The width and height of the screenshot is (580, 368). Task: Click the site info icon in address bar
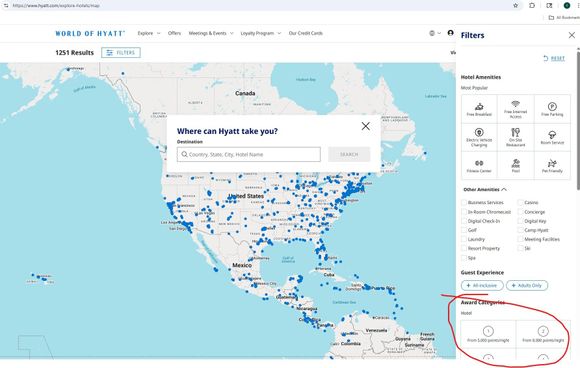click(x=6, y=6)
